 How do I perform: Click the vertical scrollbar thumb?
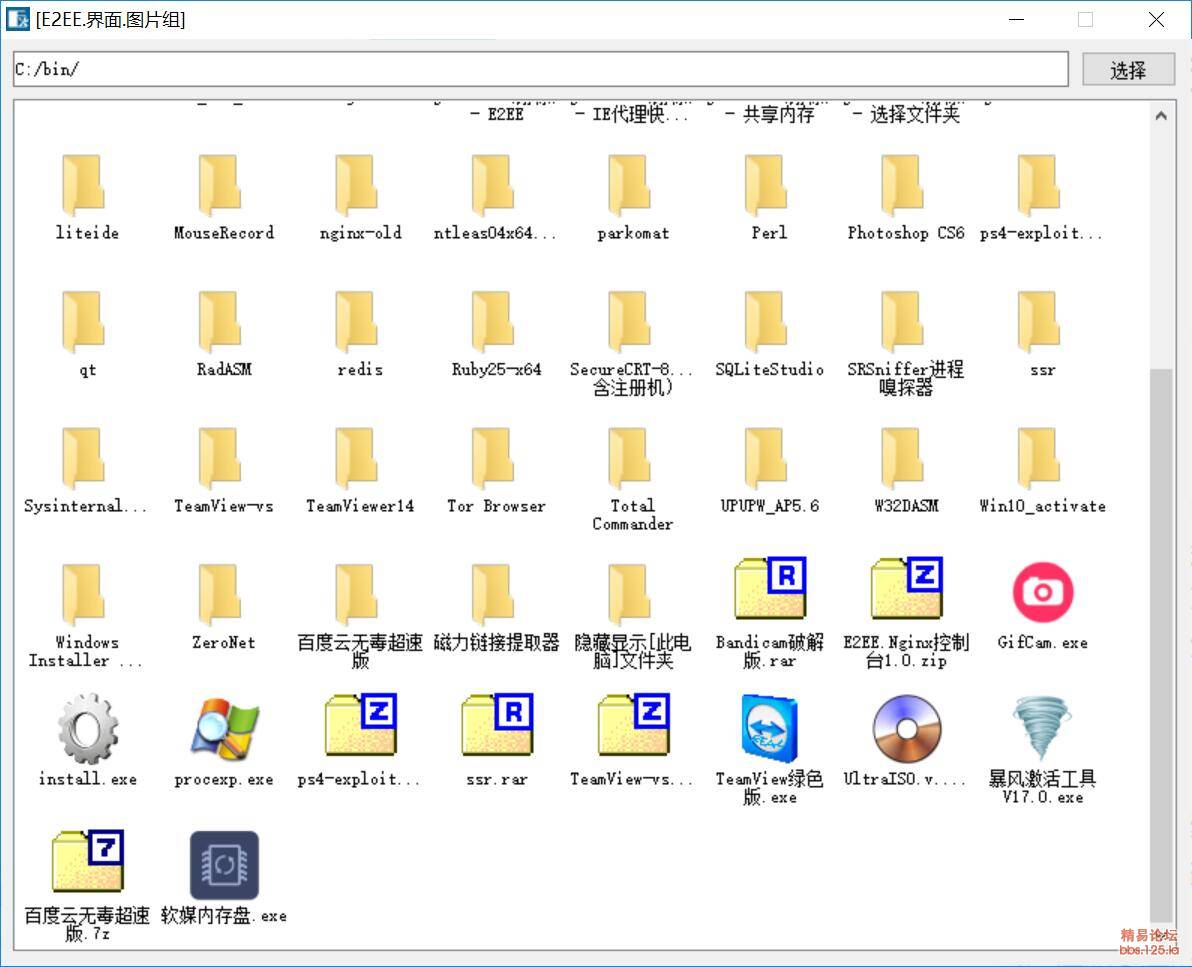[1161, 645]
